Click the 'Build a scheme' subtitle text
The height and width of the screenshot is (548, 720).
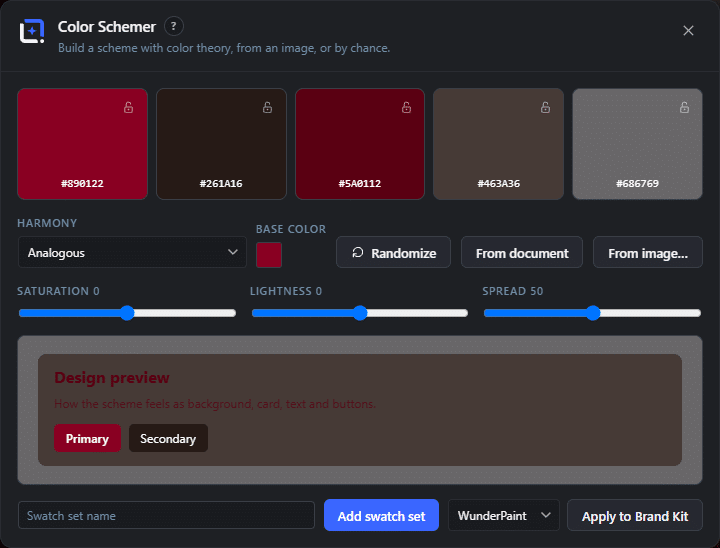(x=224, y=48)
